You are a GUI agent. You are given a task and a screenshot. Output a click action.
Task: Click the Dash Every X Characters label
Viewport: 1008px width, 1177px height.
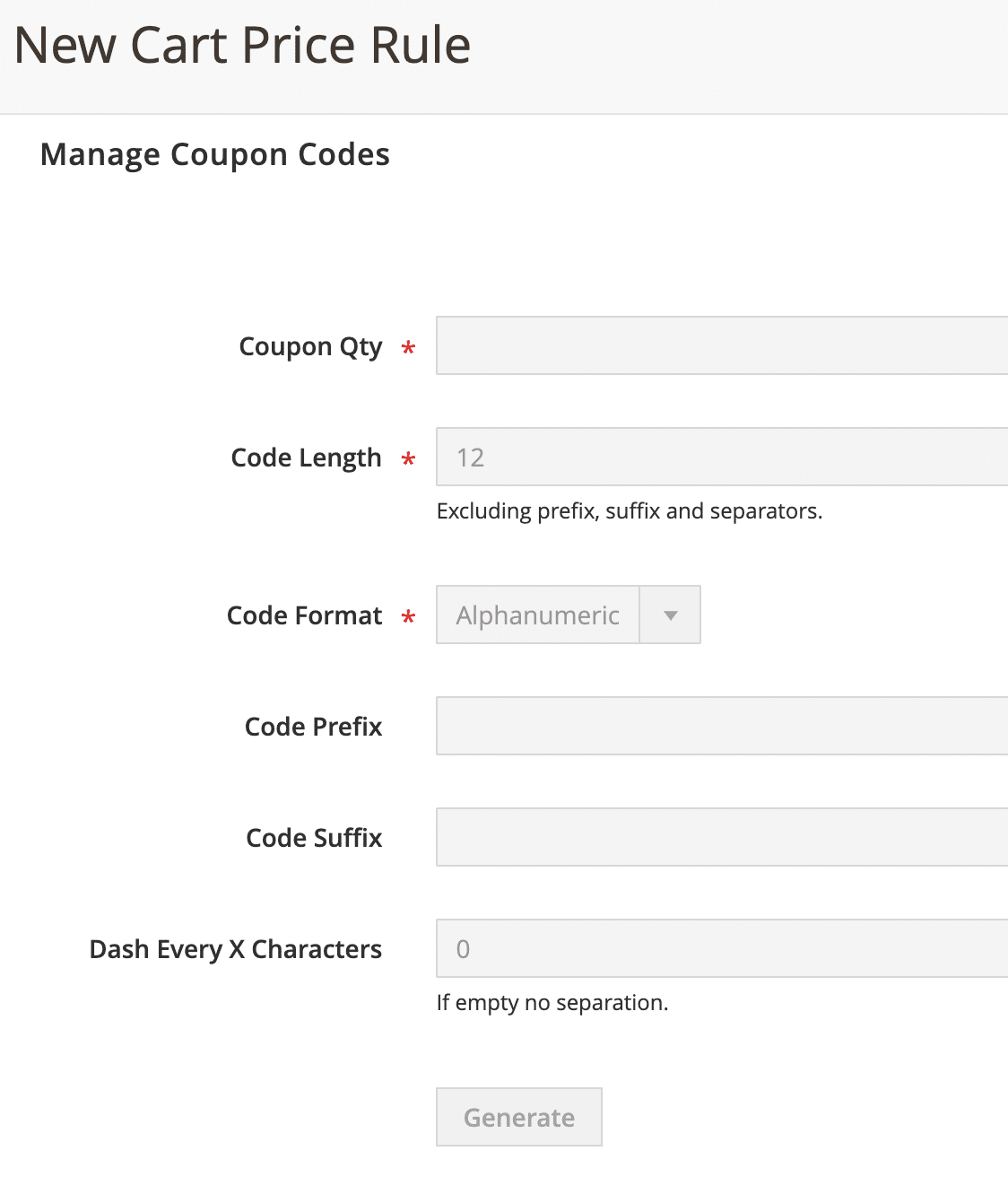[236, 949]
